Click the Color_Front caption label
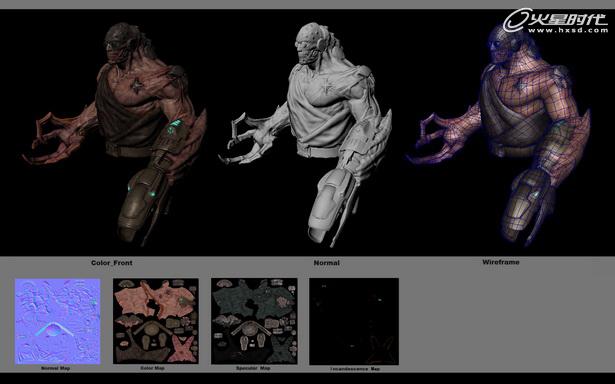 pos(112,263)
